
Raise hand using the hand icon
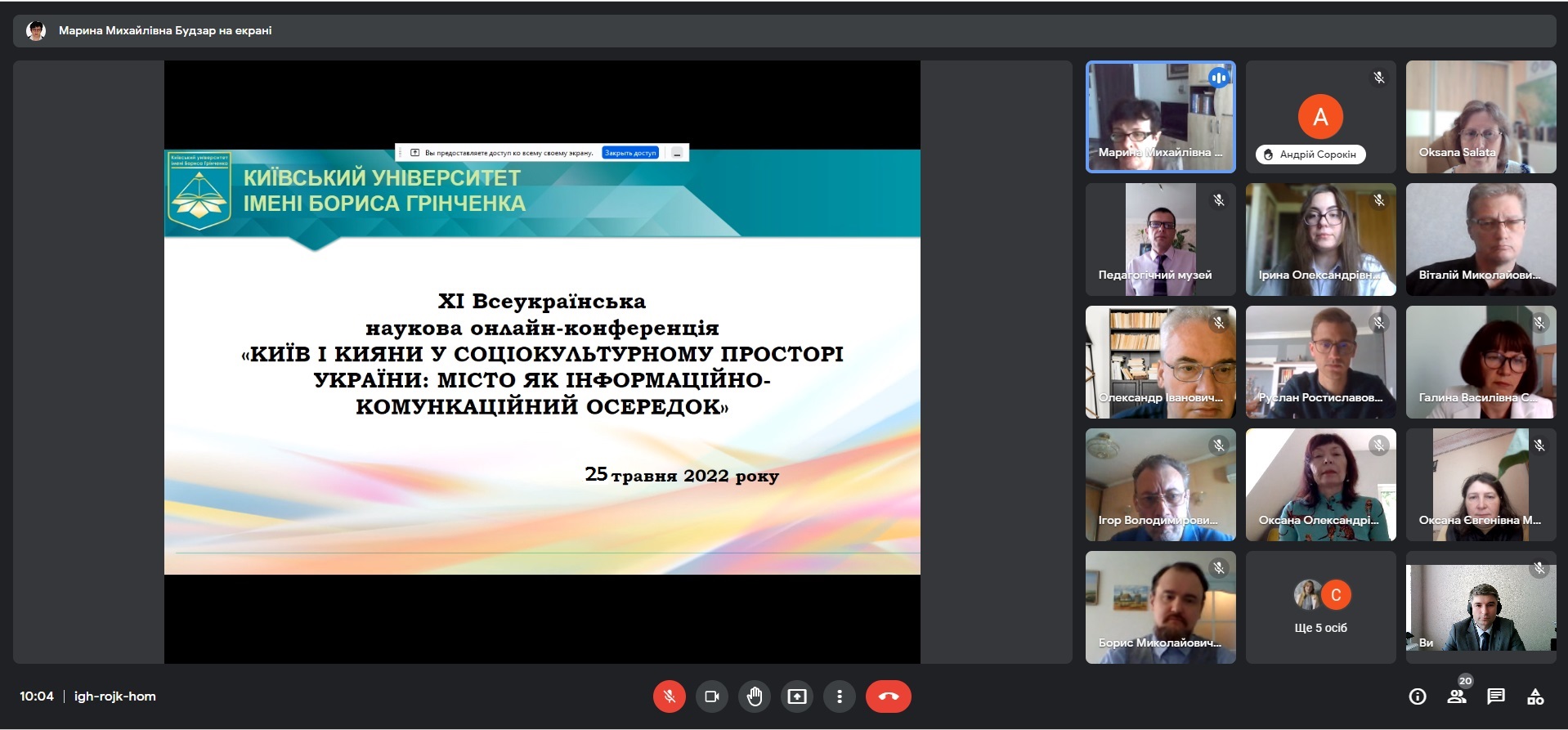pos(754,696)
